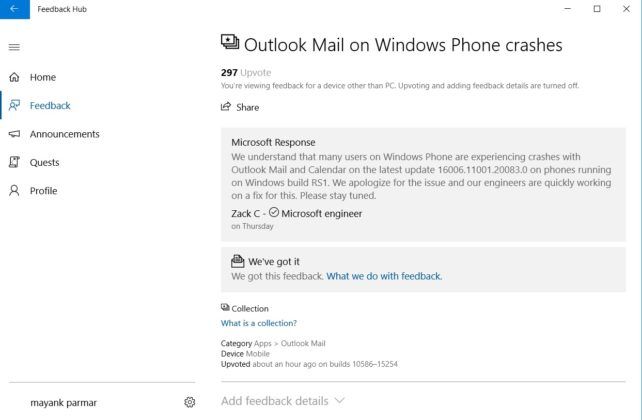The image size is (642, 420).
Task: Click the Announcements megaphone icon
Action: click(14, 134)
